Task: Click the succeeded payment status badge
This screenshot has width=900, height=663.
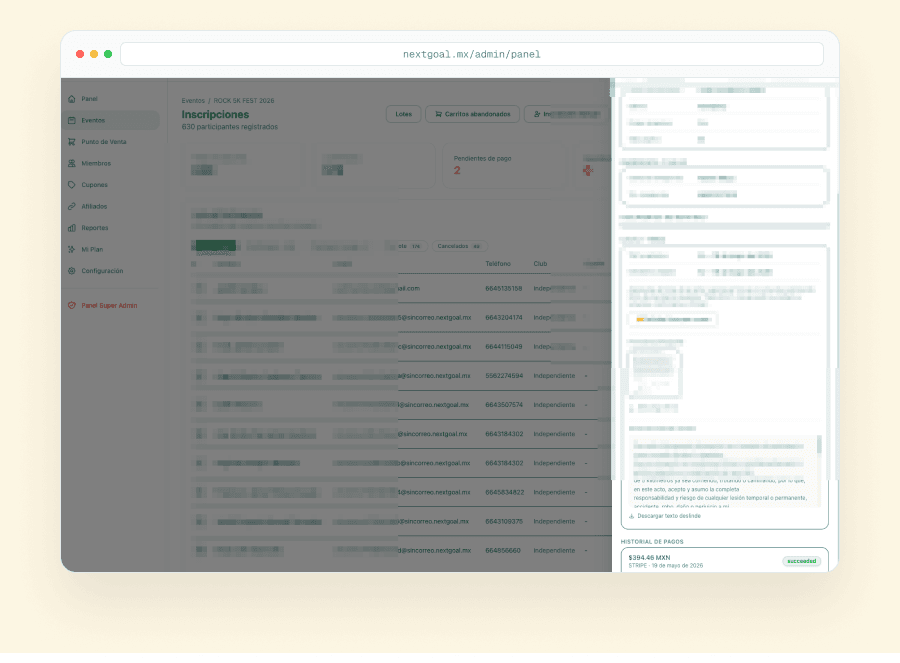Action: [801, 561]
